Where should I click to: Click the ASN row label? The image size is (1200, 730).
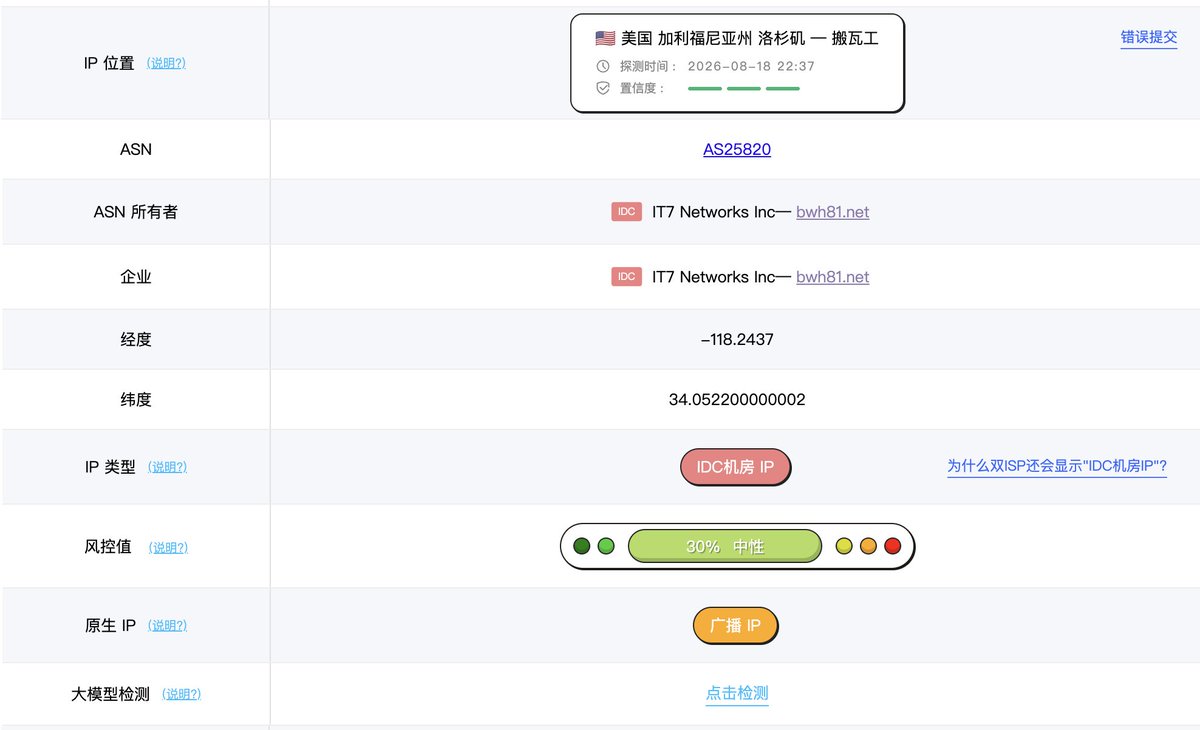point(136,149)
